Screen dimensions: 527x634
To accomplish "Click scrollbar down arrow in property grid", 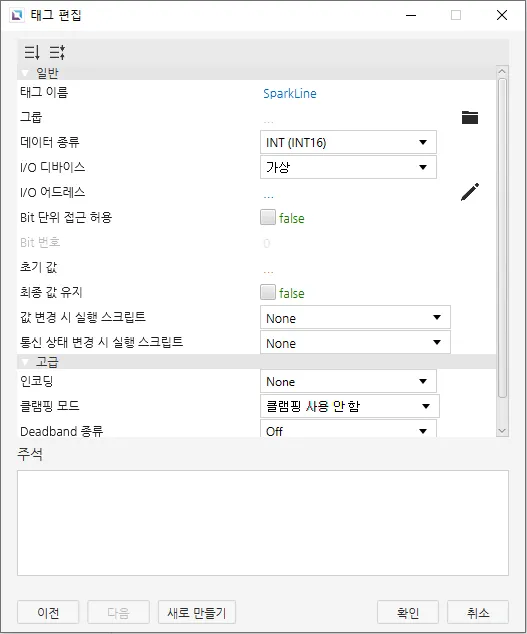I will click(x=502, y=431).
